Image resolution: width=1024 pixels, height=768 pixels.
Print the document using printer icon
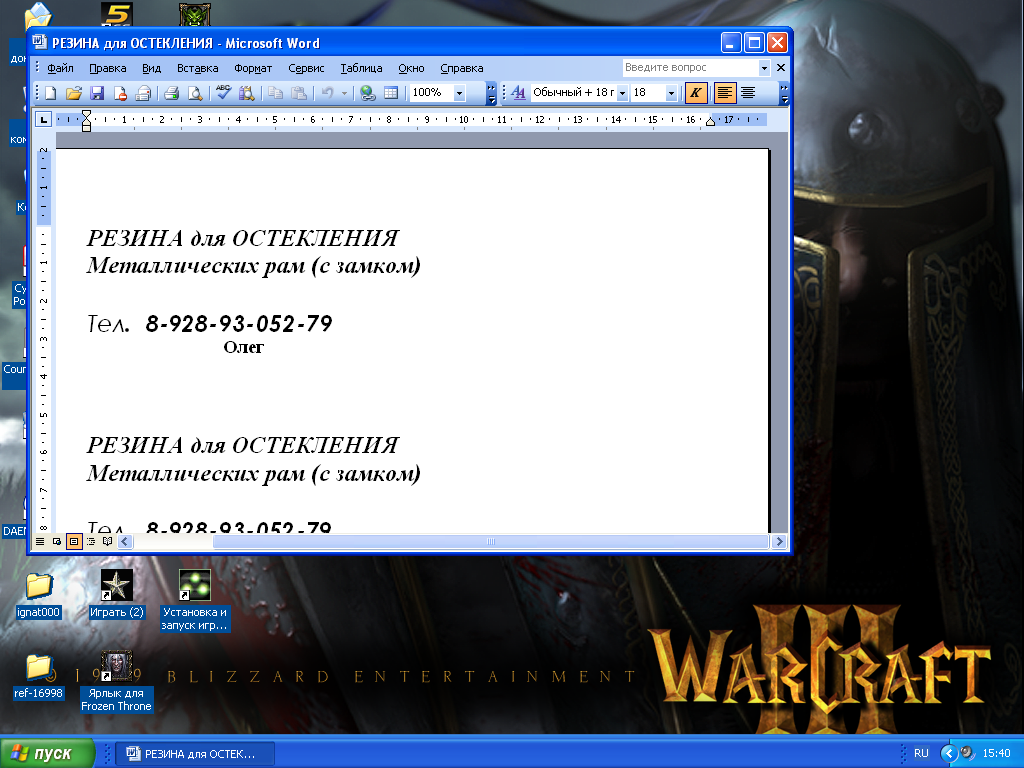click(x=172, y=93)
